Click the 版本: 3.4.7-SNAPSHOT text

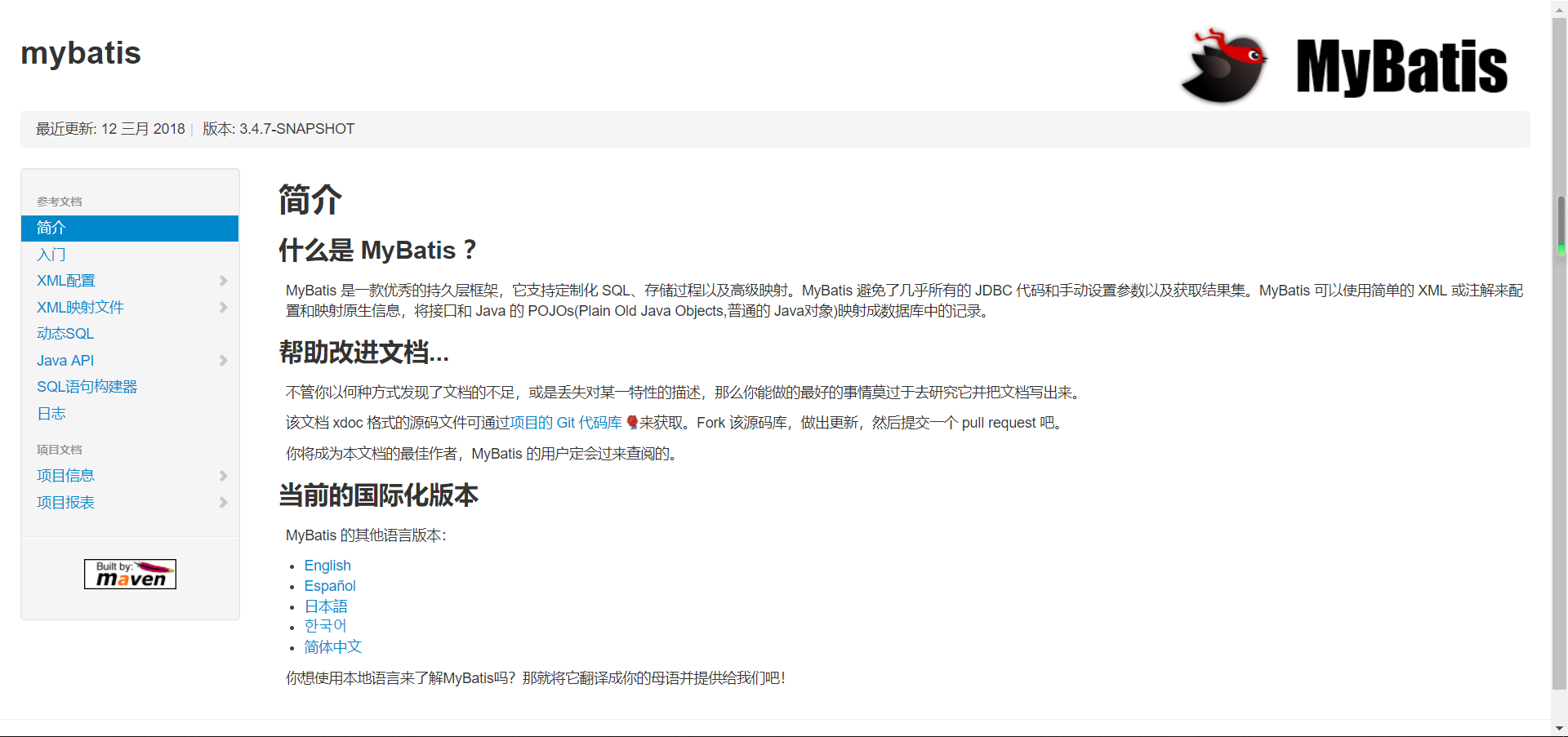tap(278, 129)
